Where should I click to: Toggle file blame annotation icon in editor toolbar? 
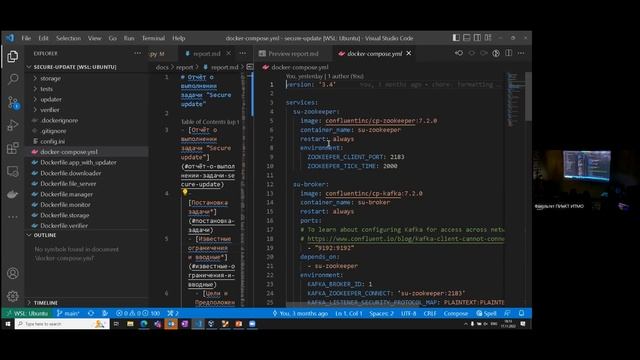pos(496,53)
